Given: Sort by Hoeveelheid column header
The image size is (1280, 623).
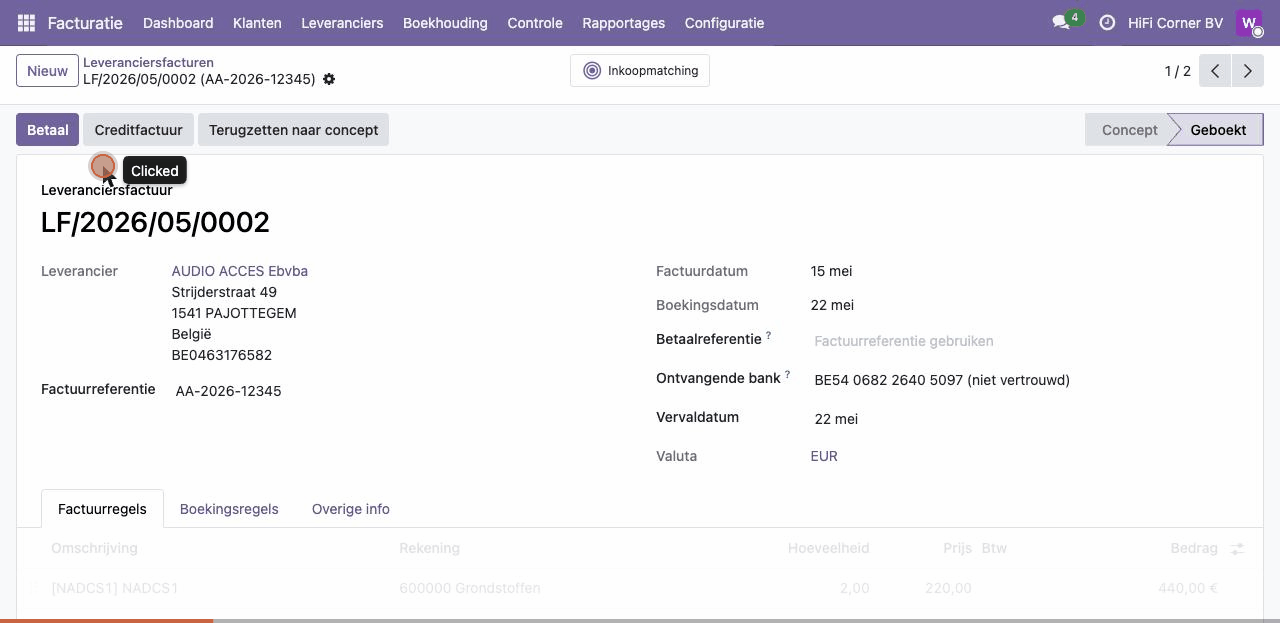Looking at the screenshot, I should 829,548.
